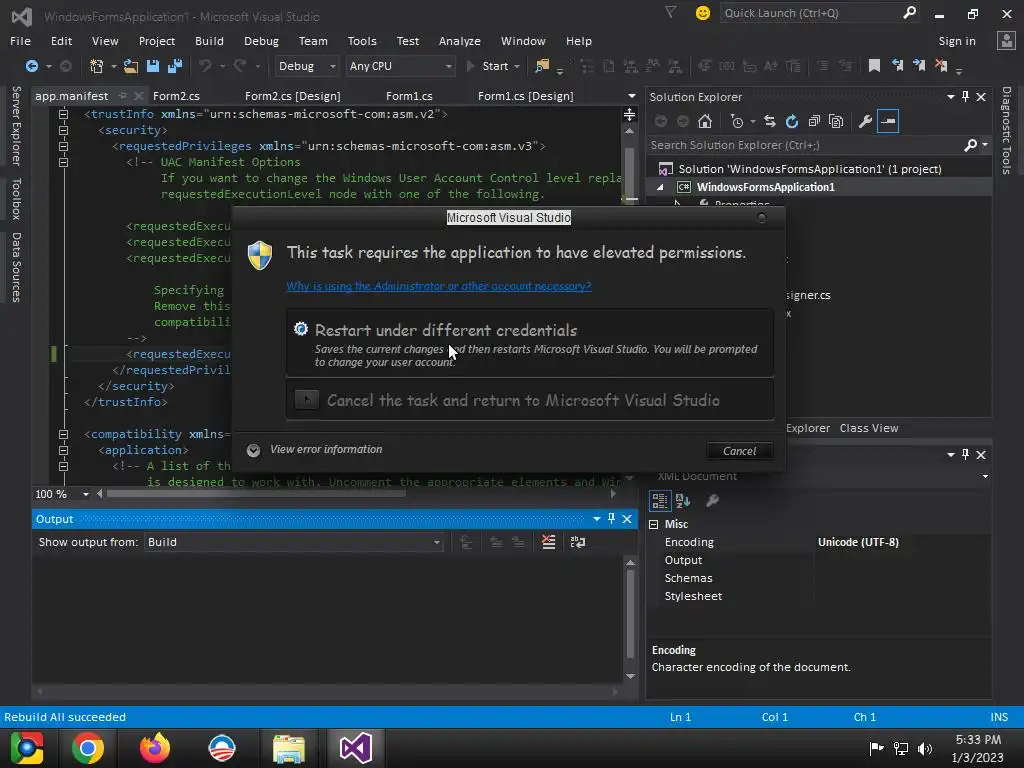Pin the Solution Explorer panel

coord(965,97)
